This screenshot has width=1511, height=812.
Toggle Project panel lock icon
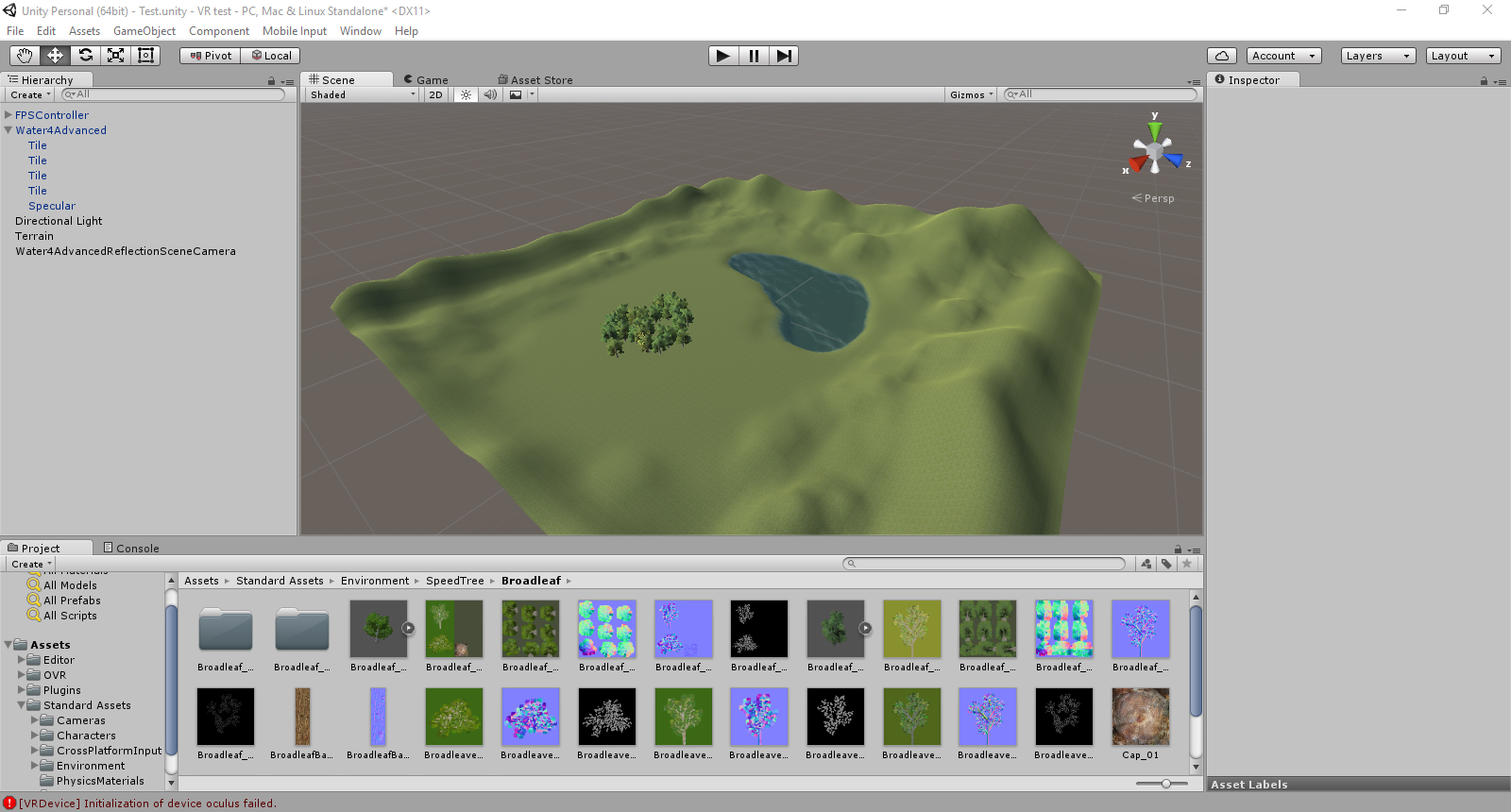click(1178, 550)
